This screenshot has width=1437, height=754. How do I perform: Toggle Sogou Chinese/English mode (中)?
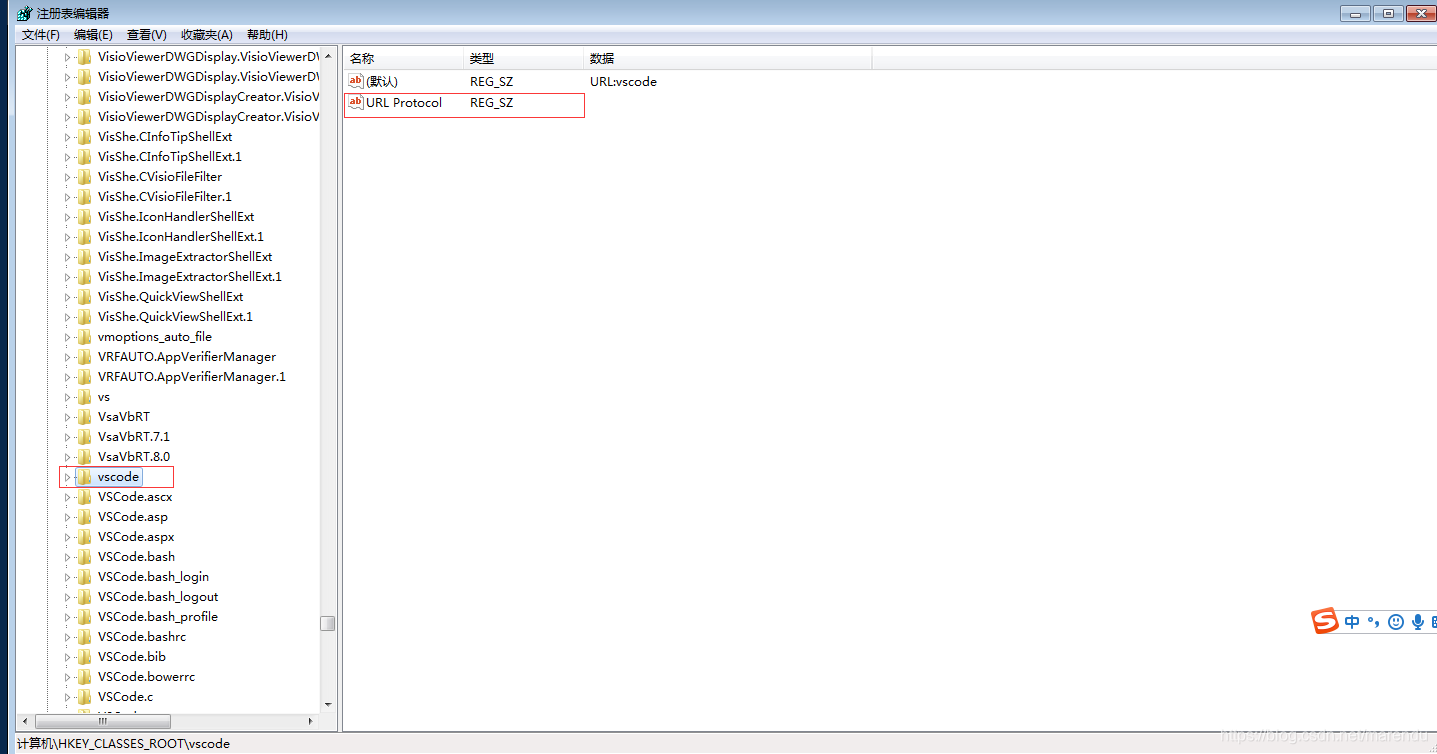point(1352,622)
